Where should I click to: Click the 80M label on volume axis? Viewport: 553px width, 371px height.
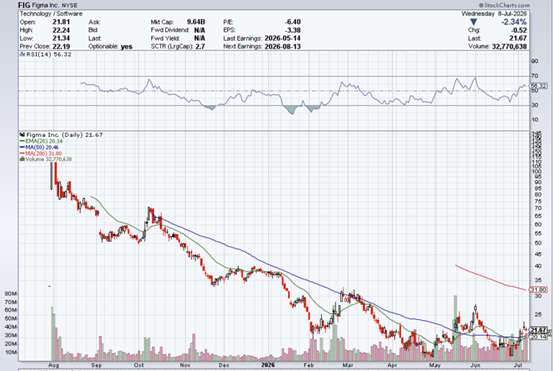(11, 293)
